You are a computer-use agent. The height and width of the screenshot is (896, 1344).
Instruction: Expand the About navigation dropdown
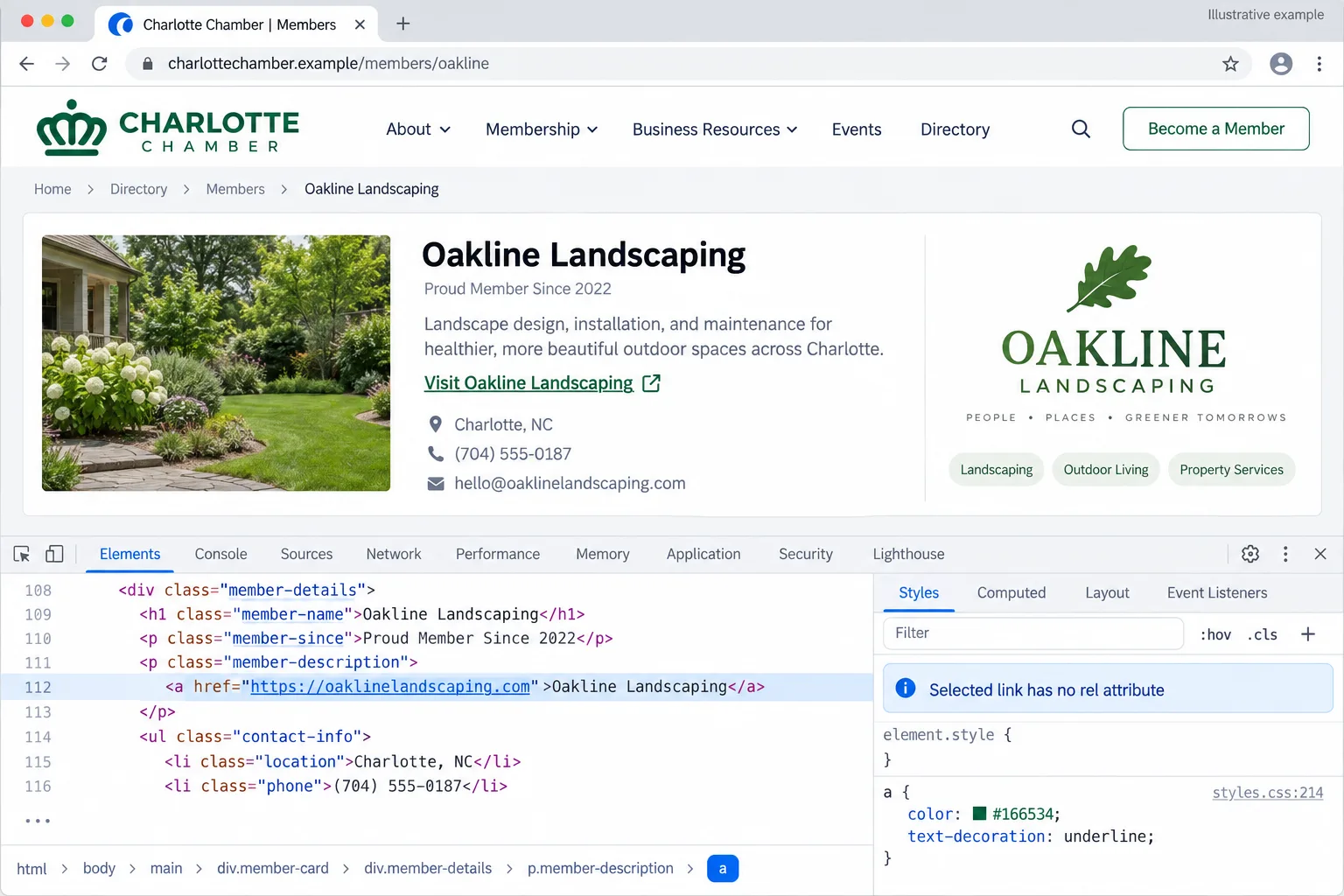click(418, 129)
